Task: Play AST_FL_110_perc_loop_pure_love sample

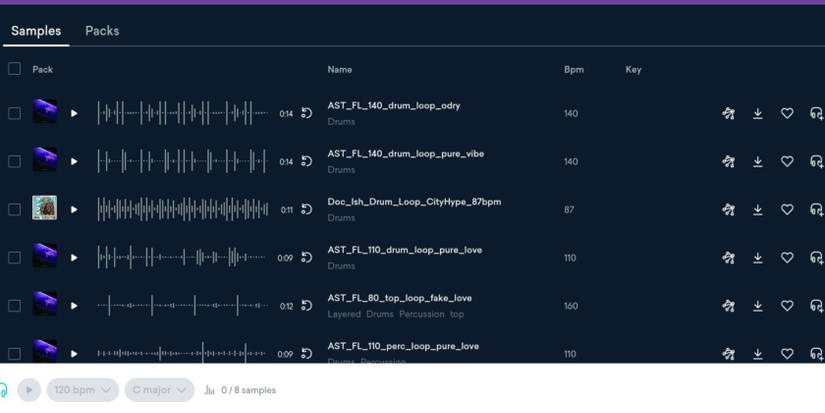Action: click(x=74, y=354)
